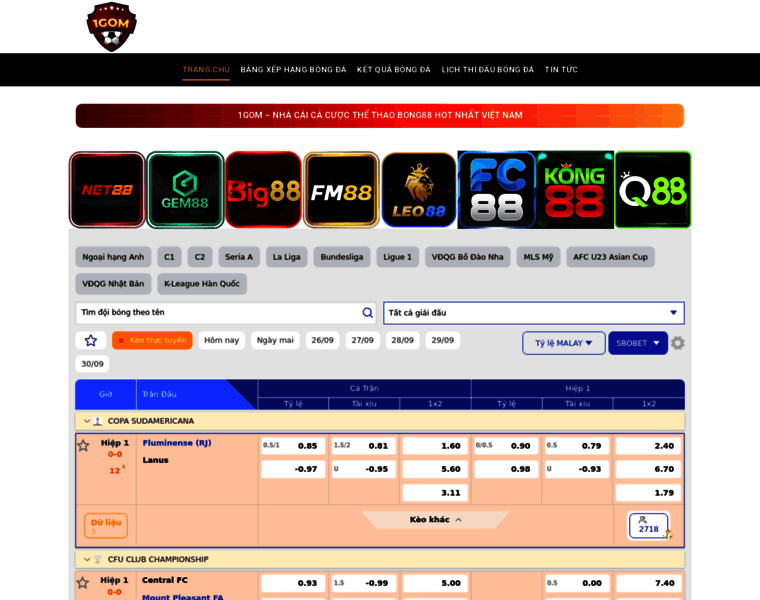
Task: Select the 30/09 date tab
Action: coord(93,364)
